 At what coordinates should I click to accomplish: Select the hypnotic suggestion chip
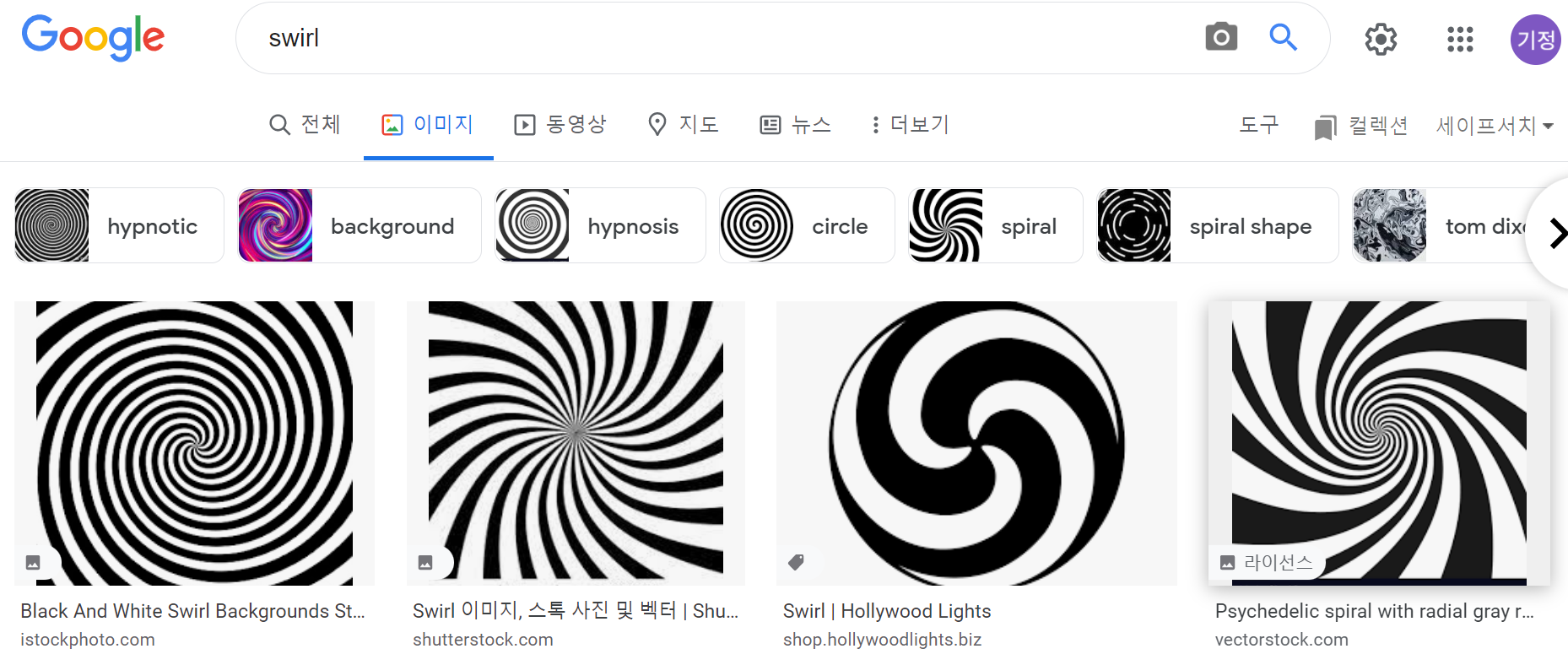pyautogui.click(x=119, y=225)
